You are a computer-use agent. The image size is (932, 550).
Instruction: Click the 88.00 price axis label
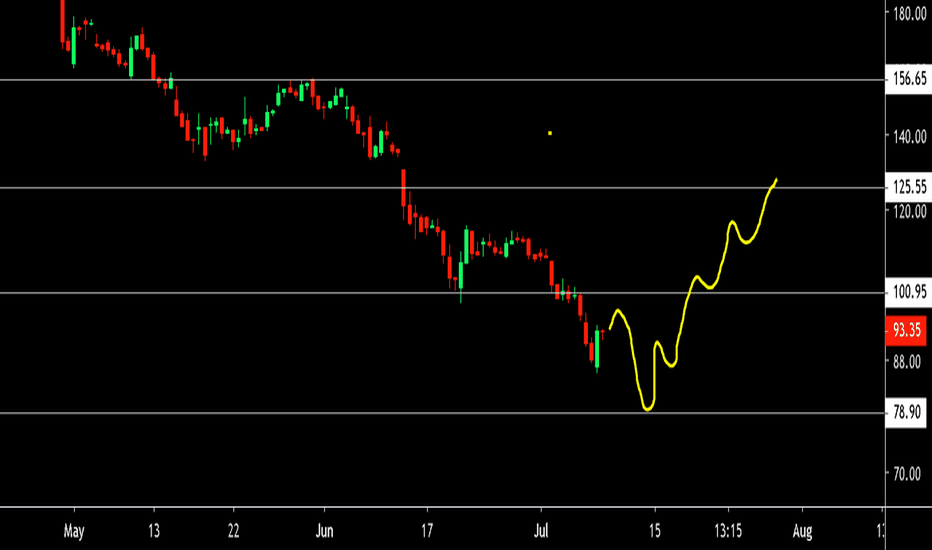pos(906,362)
